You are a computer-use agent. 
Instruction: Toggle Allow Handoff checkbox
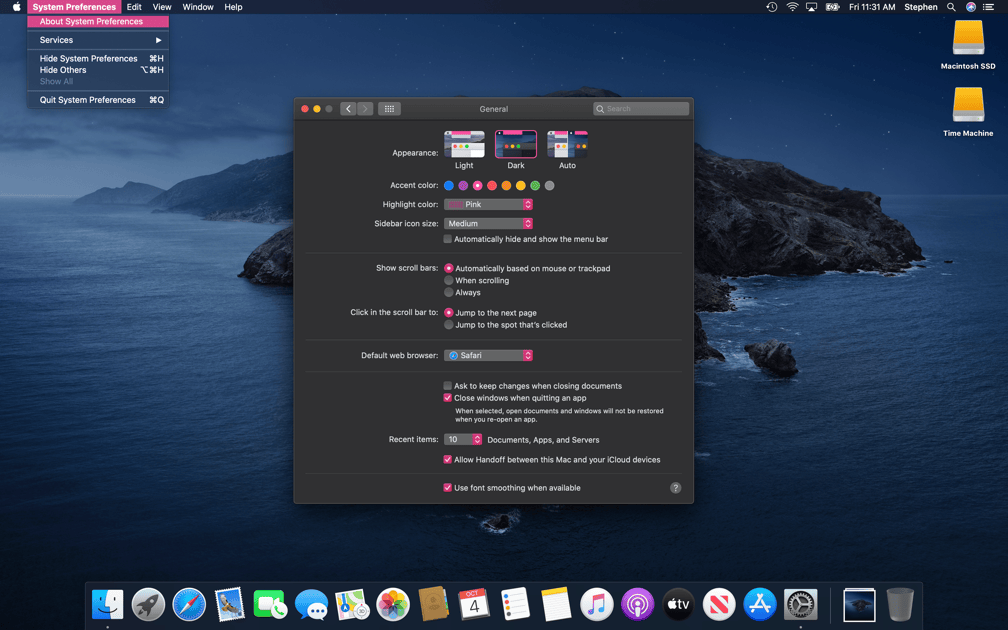coord(447,460)
